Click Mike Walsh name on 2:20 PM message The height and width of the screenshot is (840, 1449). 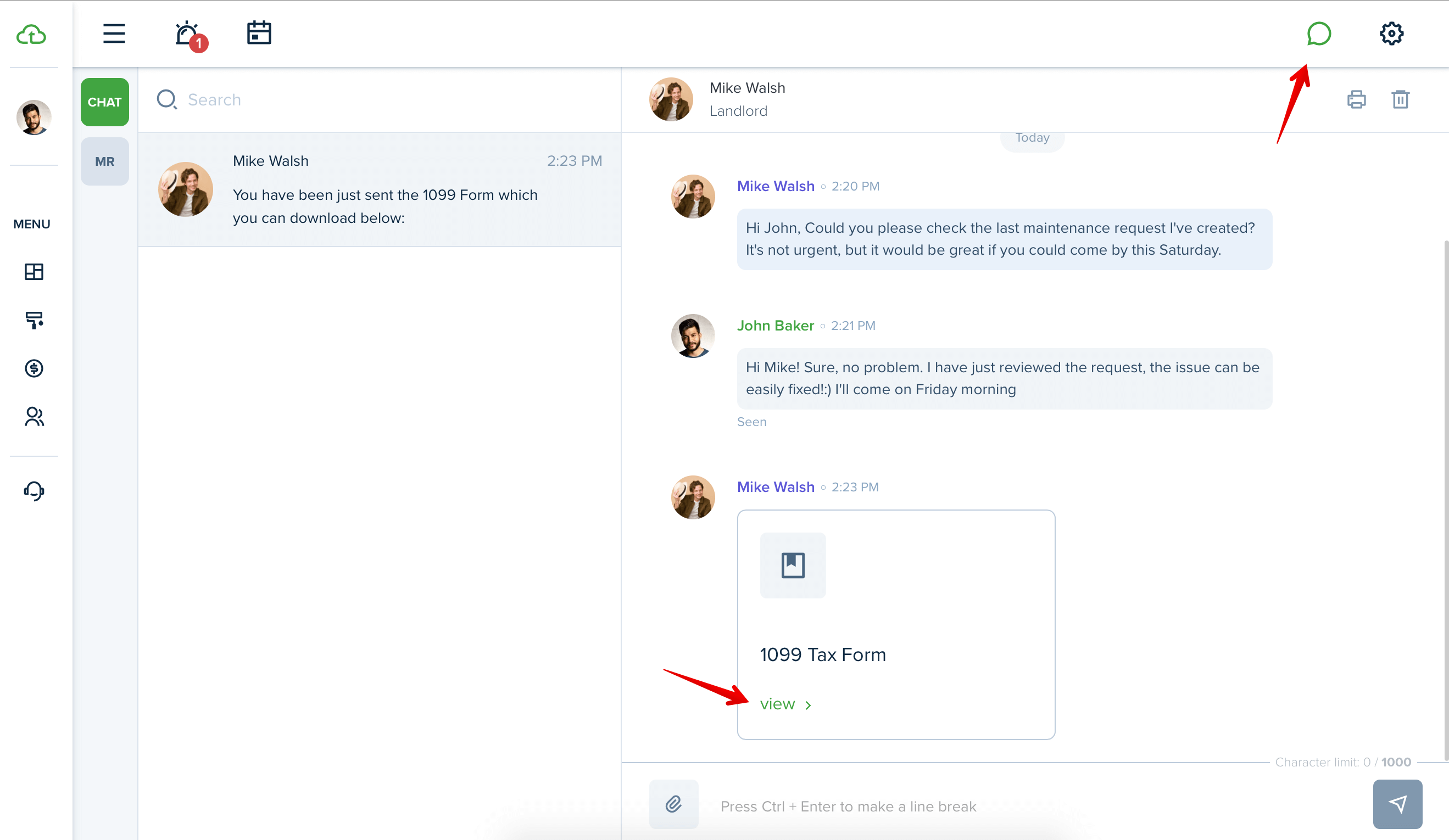pyautogui.click(x=776, y=186)
